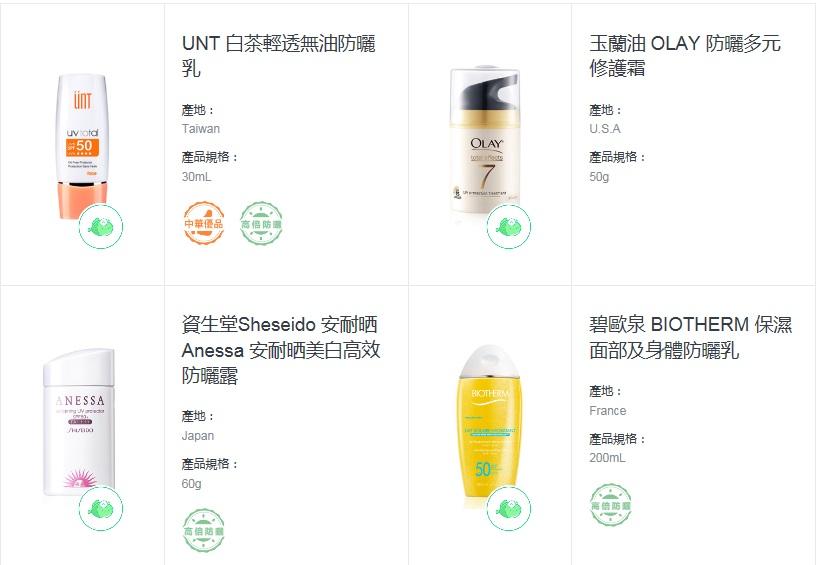Click the UNT sunscreen bottle image

pyautogui.click(x=83, y=146)
